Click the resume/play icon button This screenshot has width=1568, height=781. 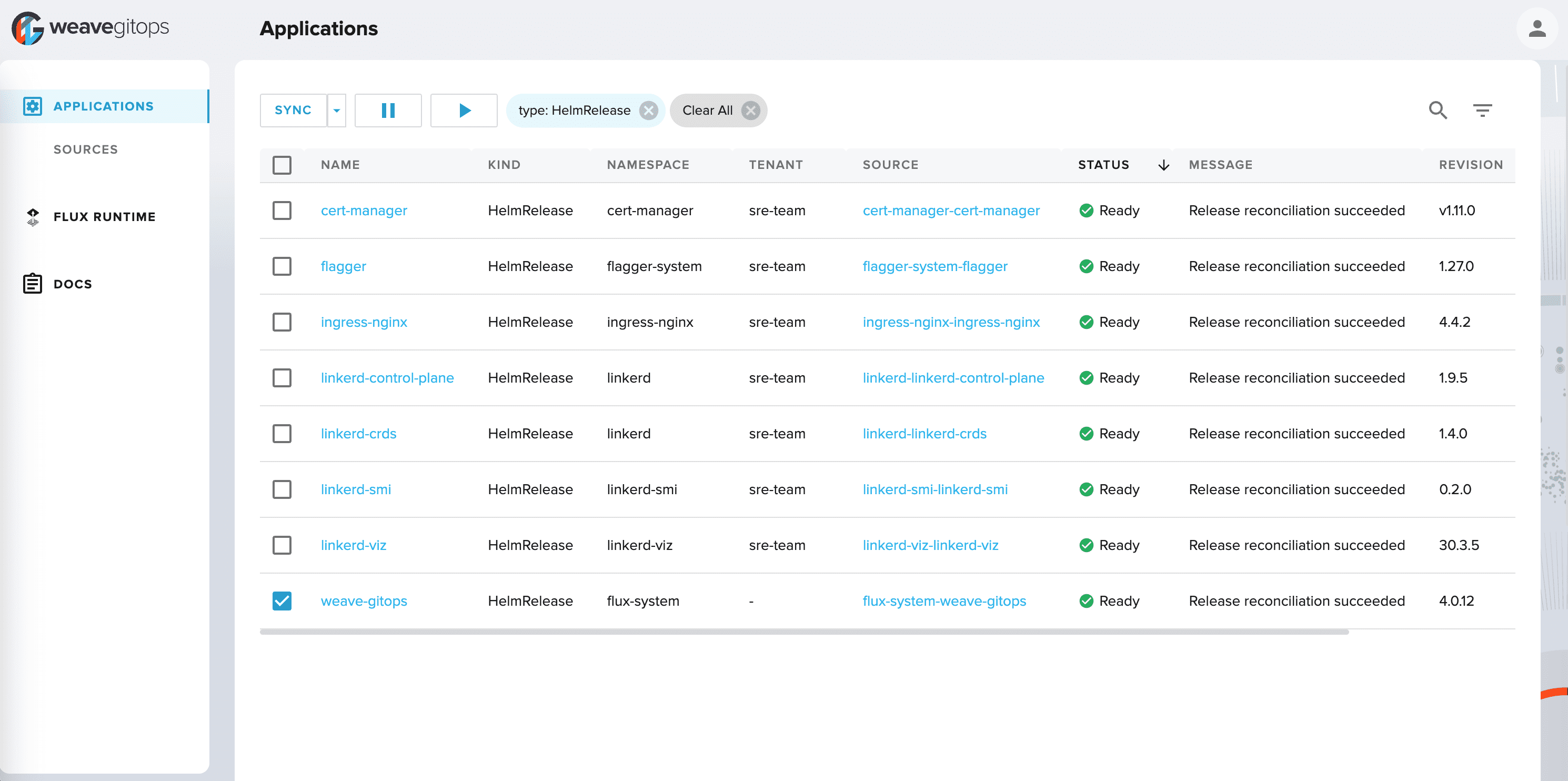pos(463,110)
